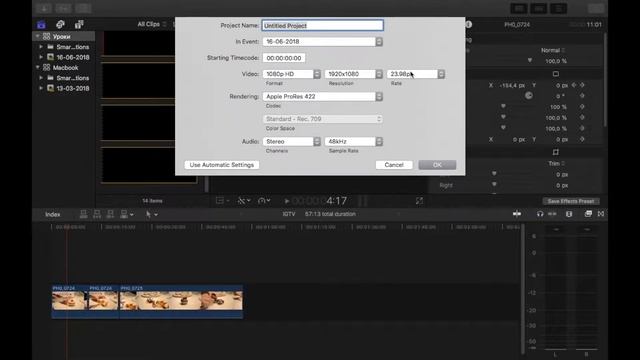Open the Video Format 1080p HD dropdown
Viewport: 640px width, 360px height.
pyautogui.click(x=291, y=74)
